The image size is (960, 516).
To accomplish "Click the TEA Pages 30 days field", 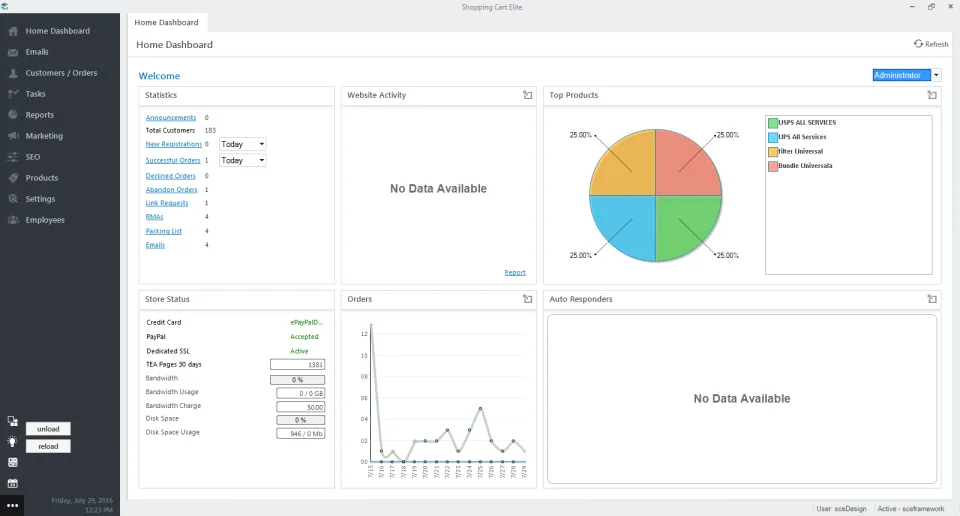I will (x=298, y=364).
